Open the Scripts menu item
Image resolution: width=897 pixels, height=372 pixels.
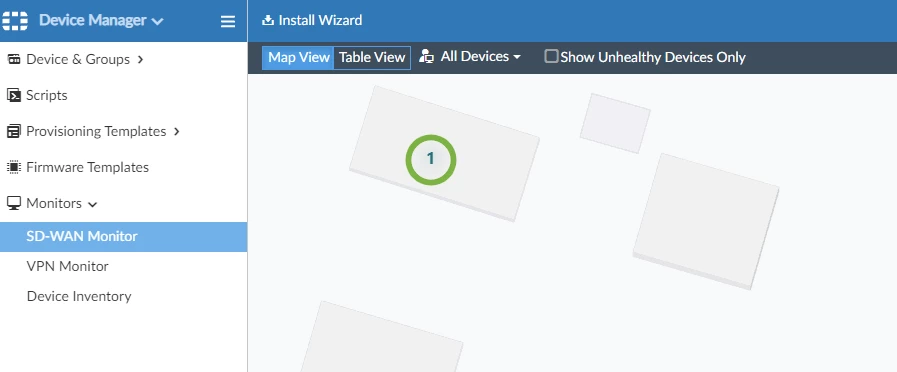point(47,95)
